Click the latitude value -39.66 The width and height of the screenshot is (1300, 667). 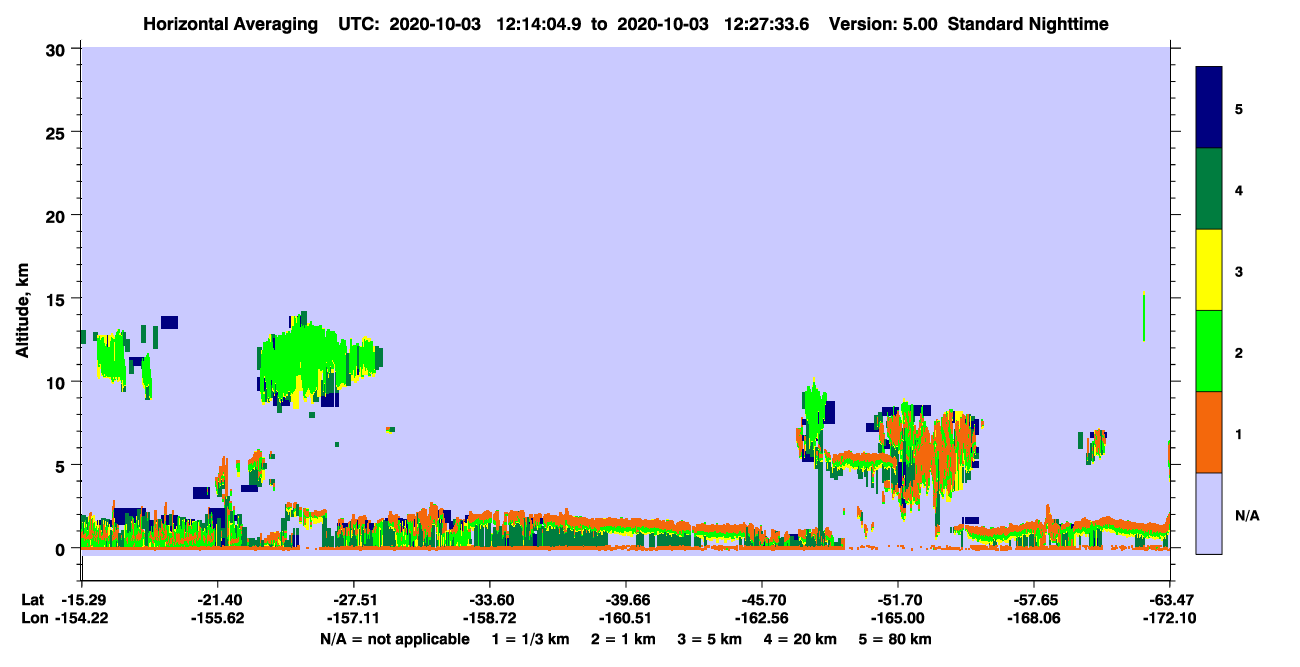pos(626,600)
